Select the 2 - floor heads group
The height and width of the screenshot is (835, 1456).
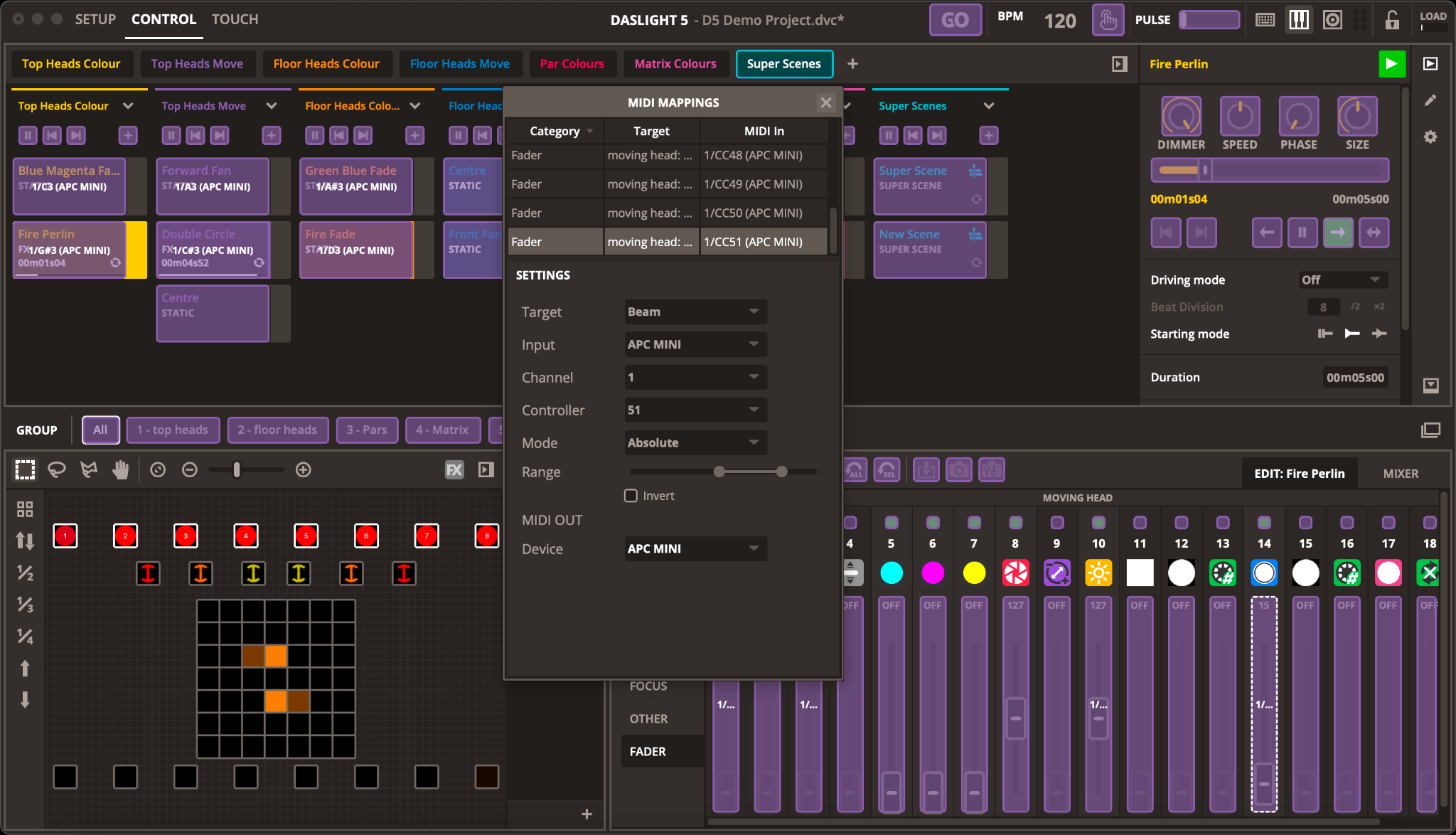click(x=277, y=430)
